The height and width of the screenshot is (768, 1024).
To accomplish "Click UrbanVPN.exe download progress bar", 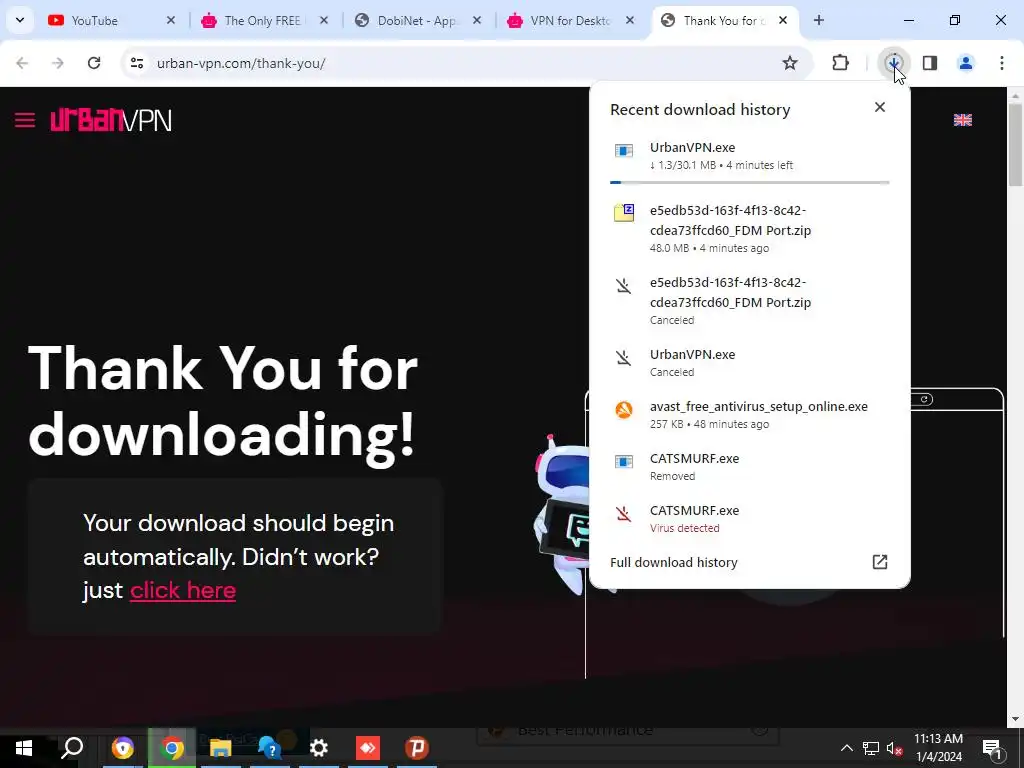I will click(x=750, y=182).
